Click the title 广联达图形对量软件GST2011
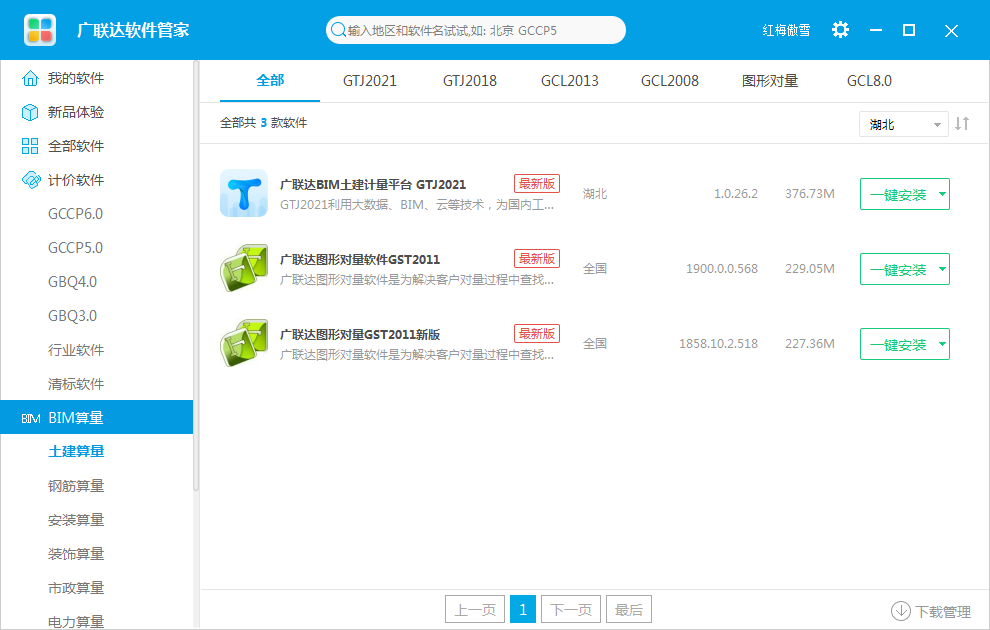Viewport: 990px width, 630px height. [x=360, y=260]
